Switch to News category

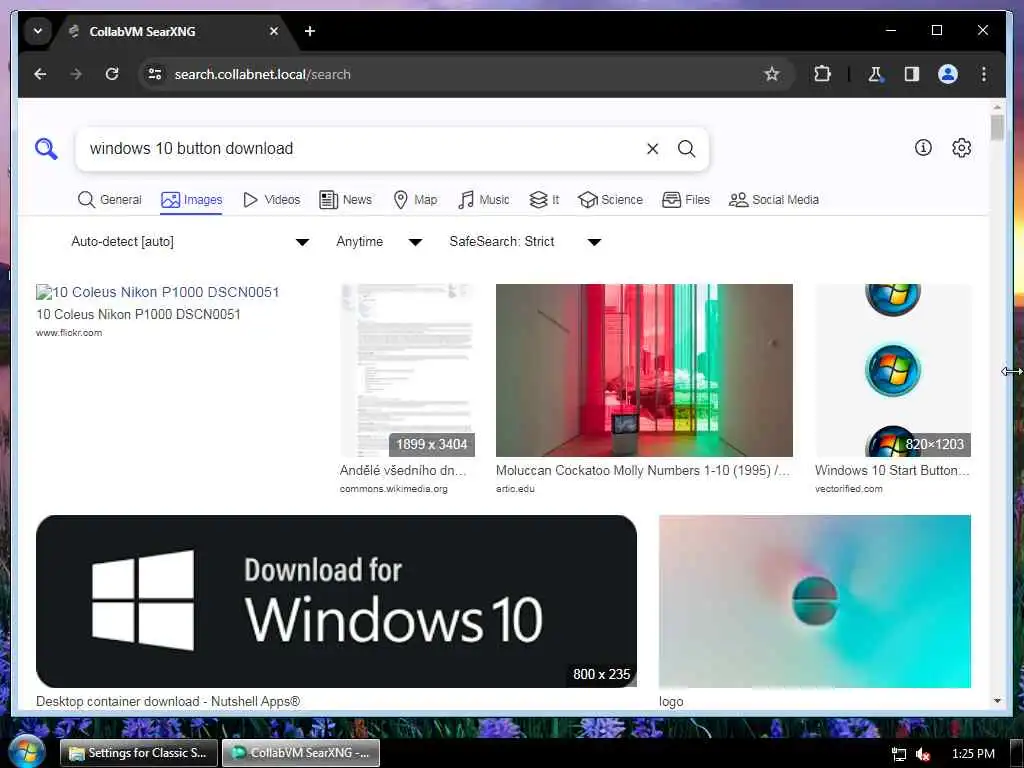346,200
